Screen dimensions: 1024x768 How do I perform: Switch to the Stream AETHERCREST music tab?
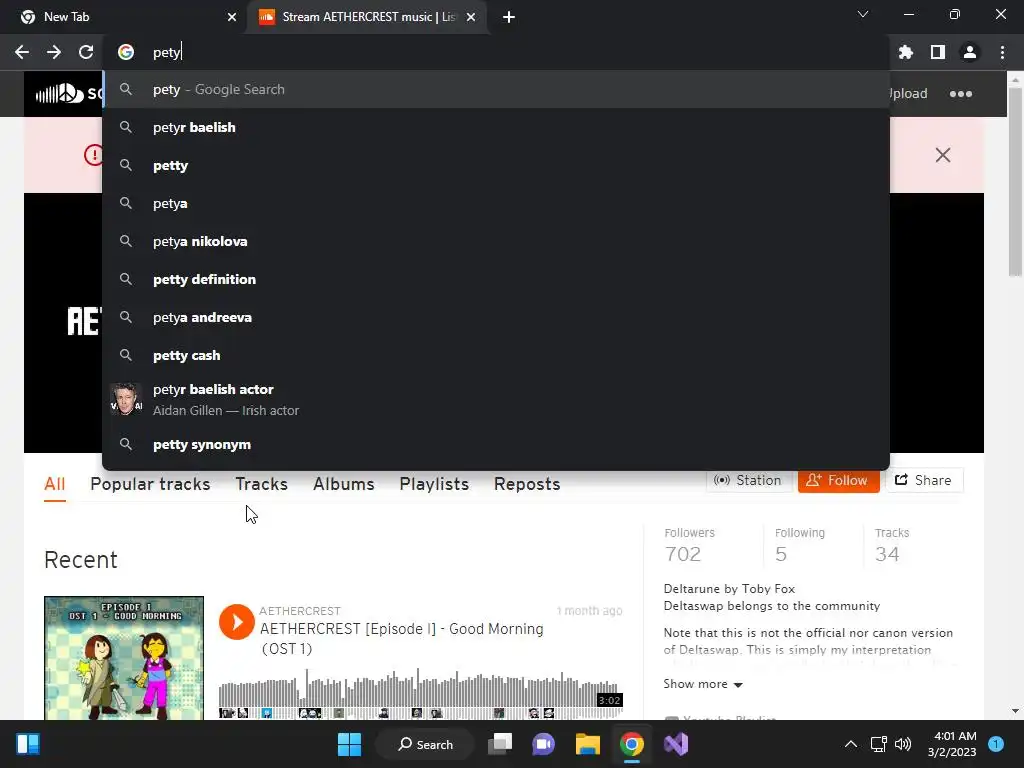click(368, 17)
